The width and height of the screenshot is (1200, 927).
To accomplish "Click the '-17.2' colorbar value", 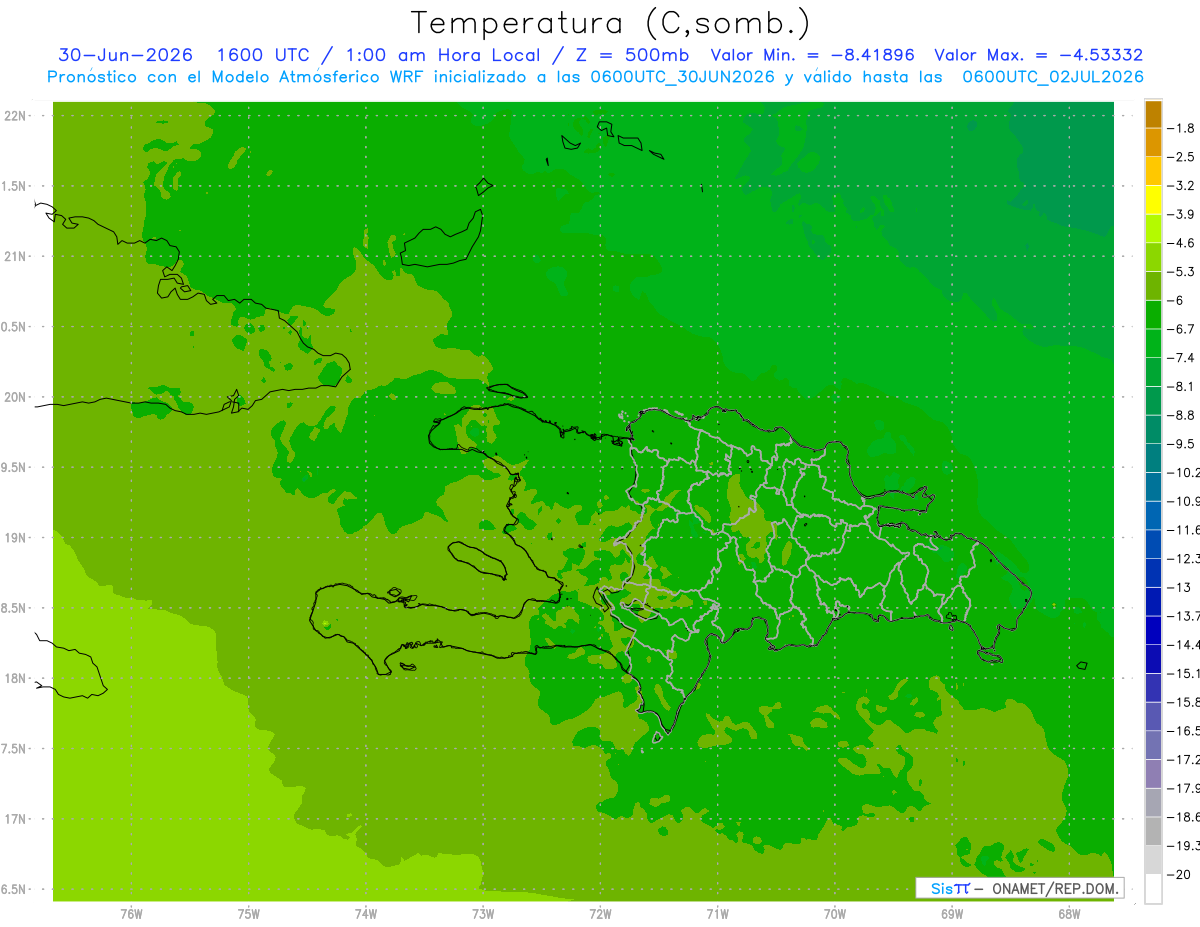I will click(x=1185, y=759).
